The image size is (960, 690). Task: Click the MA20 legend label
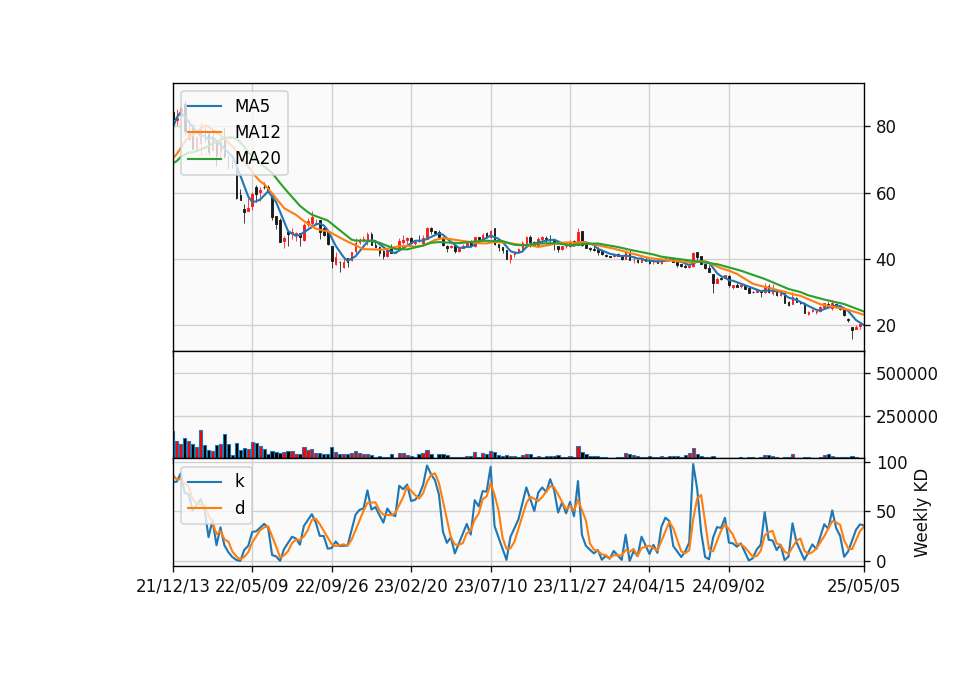[257, 158]
